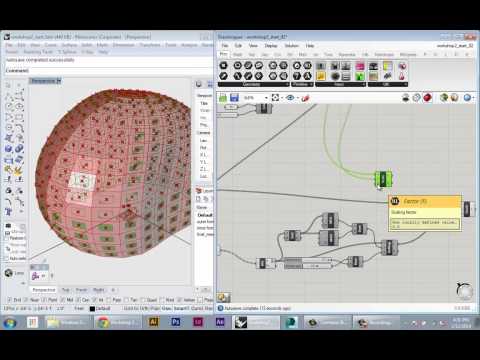
Task: Open Rhino Surface menu
Action: tap(69, 45)
